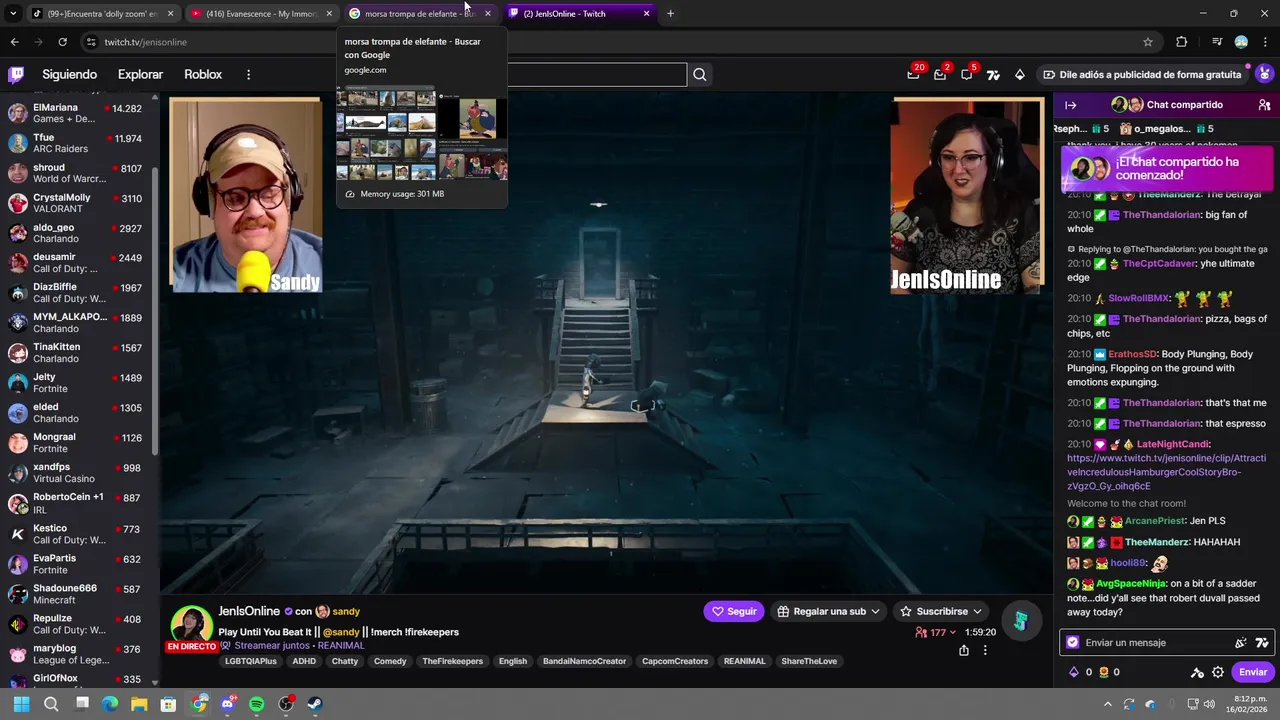Click JenIsOnline streamer avatar below video
1280x720 pixels.
coord(190,625)
